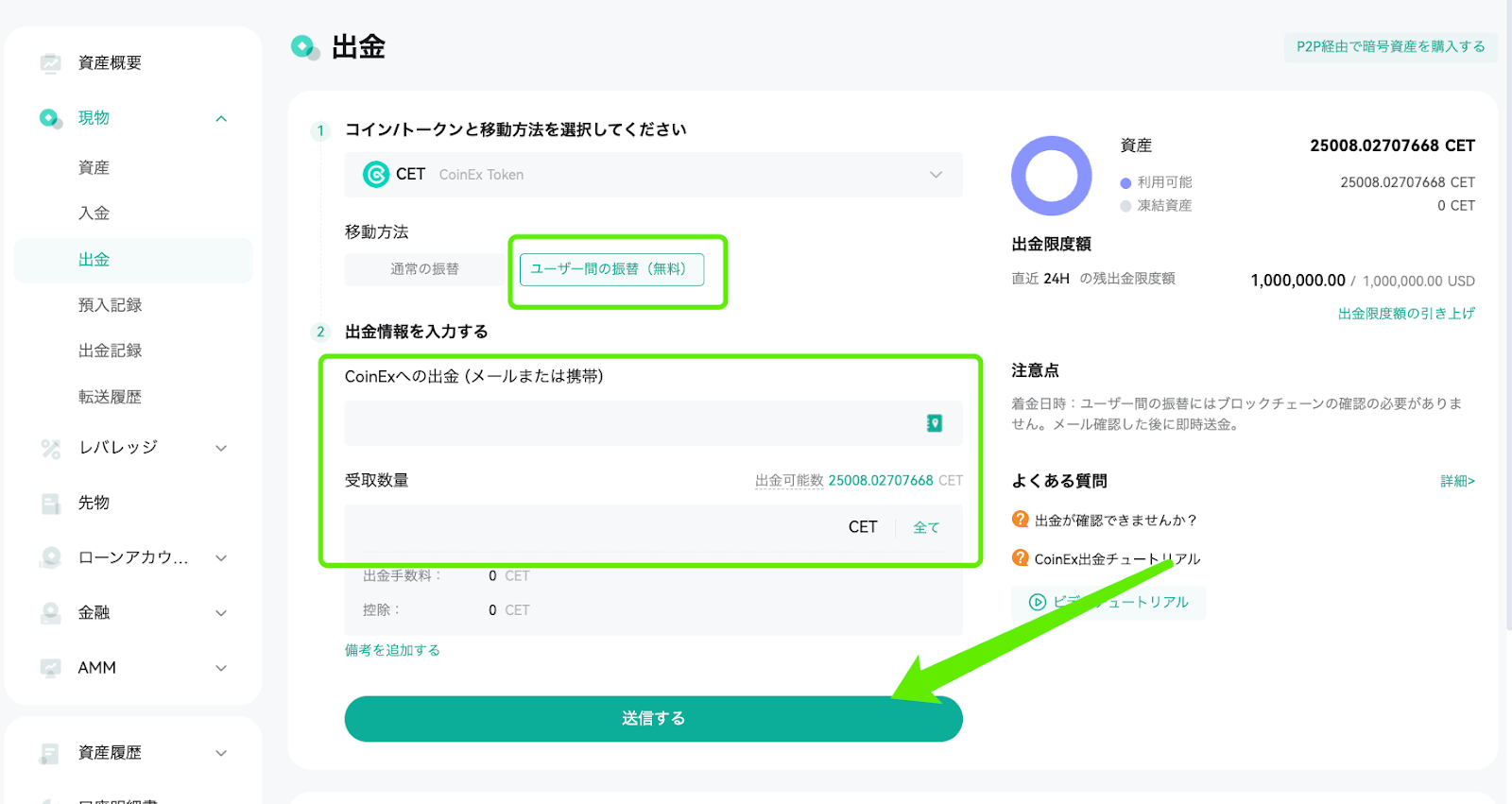The width and height of the screenshot is (1512, 804).
Task: Click the CoinEx recipient email or phone field
Action: pyautogui.click(x=653, y=423)
